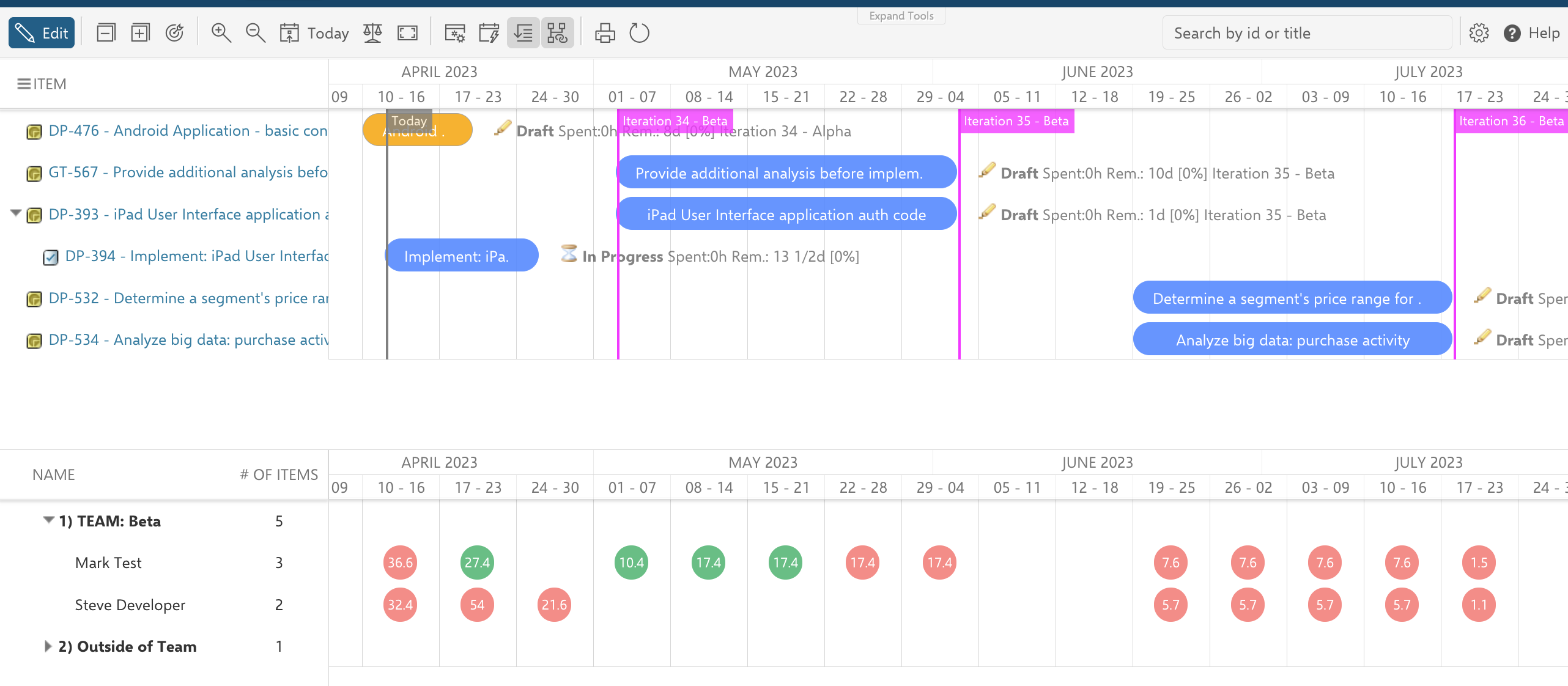This screenshot has width=1568, height=686.
Task: Click the Search by id or title field
Action: (1306, 33)
